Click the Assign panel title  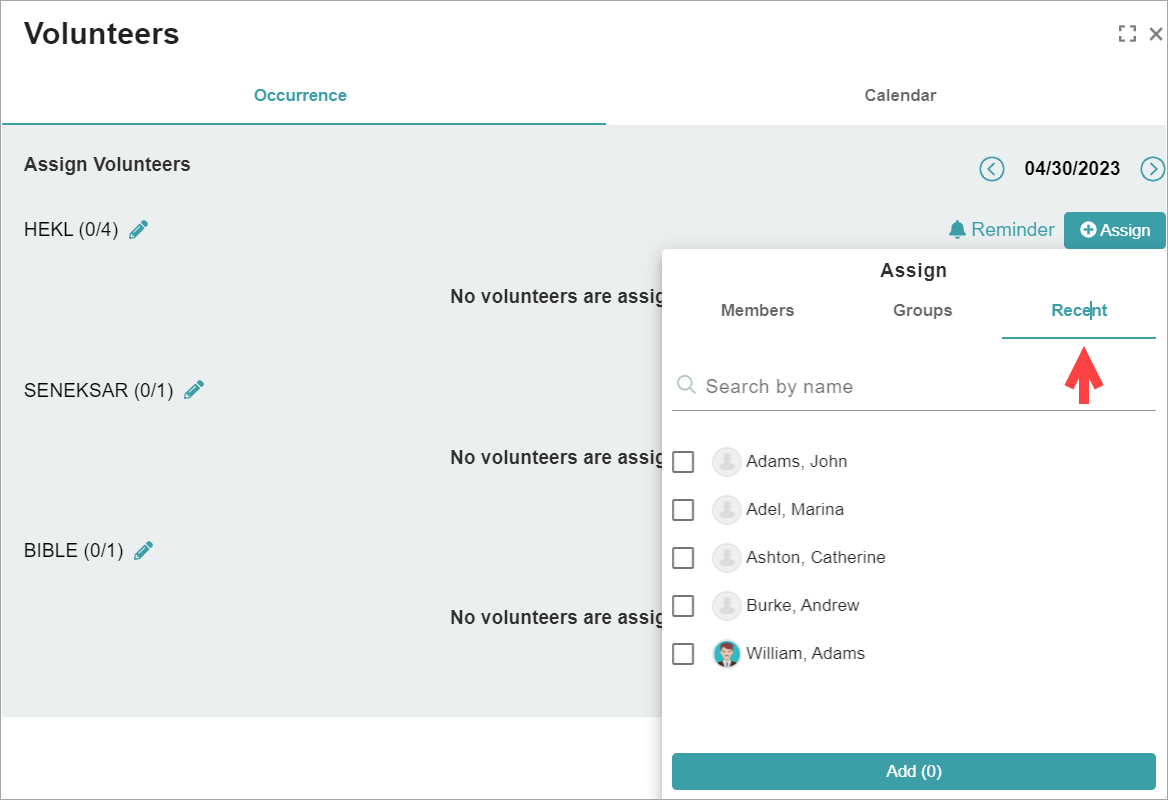913,270
